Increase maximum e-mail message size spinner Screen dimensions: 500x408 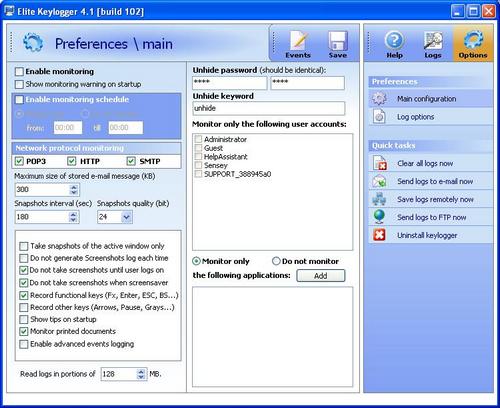click(74, 187)
